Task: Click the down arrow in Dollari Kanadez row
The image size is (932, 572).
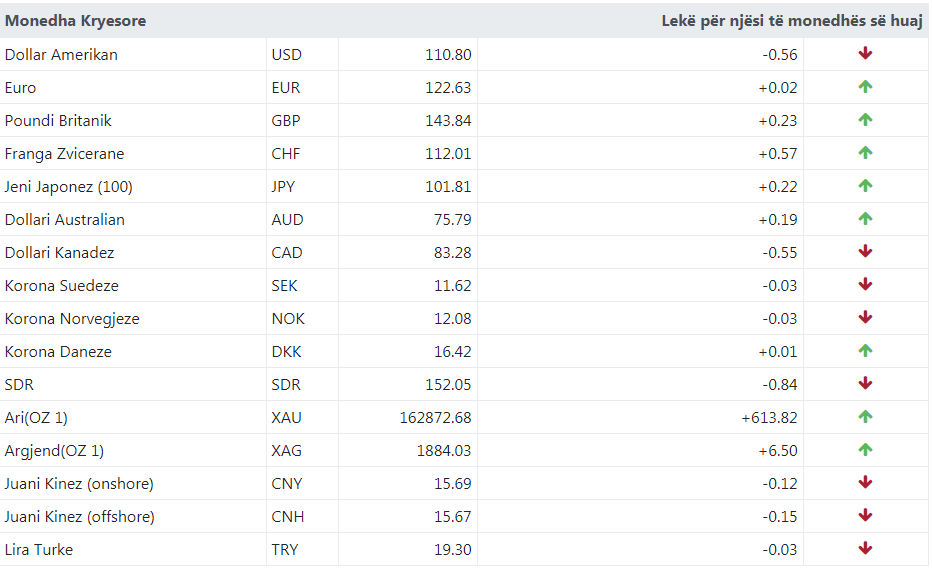Action: (x=865, y=252)
